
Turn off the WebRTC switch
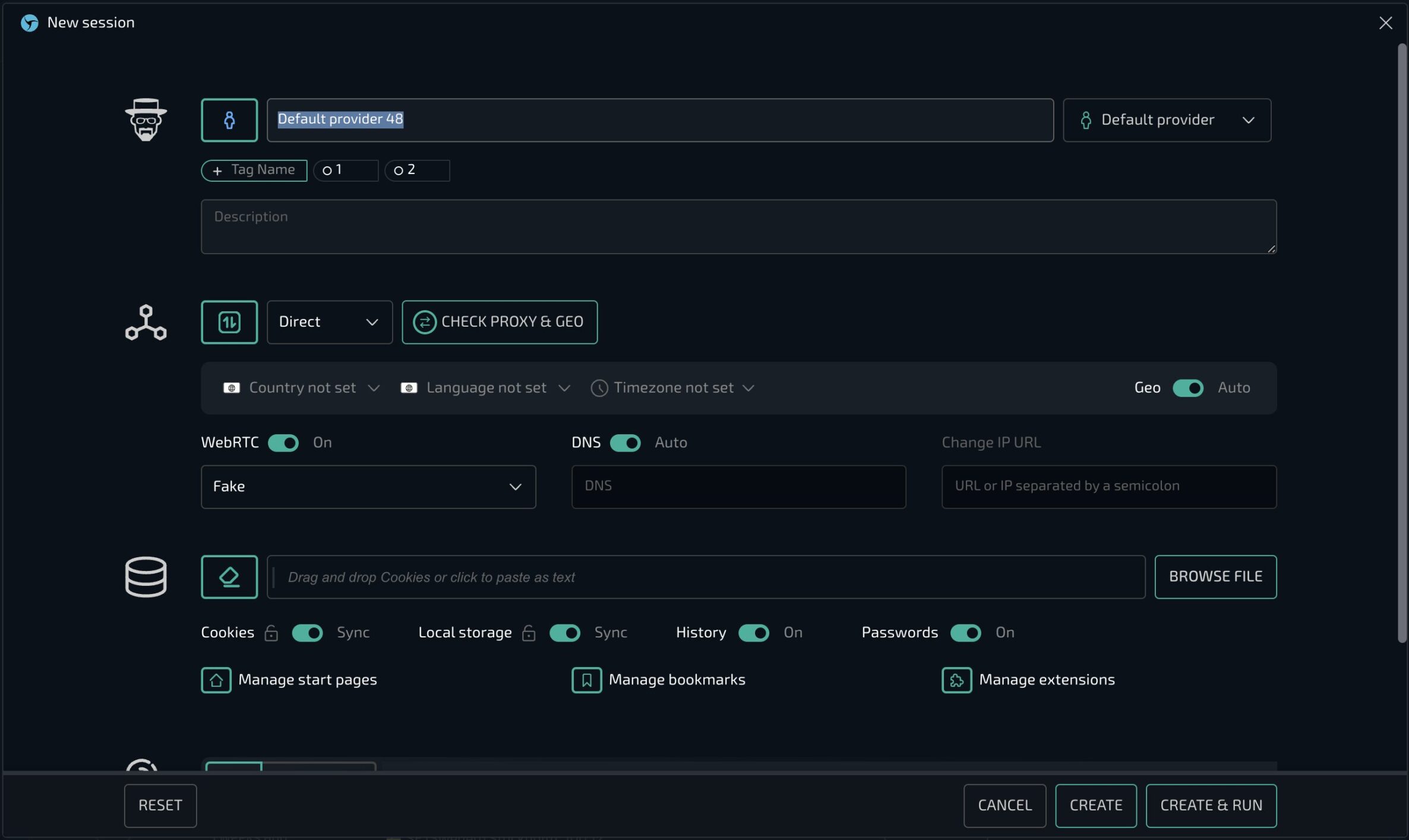point(283,443)
